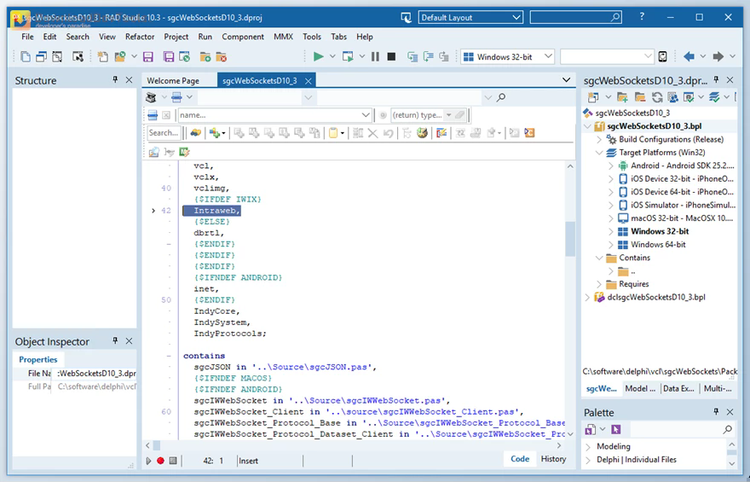Open the Model View tab in Project Manager
Viewport: 750px width, 482px height.
(x=640, y=389)
